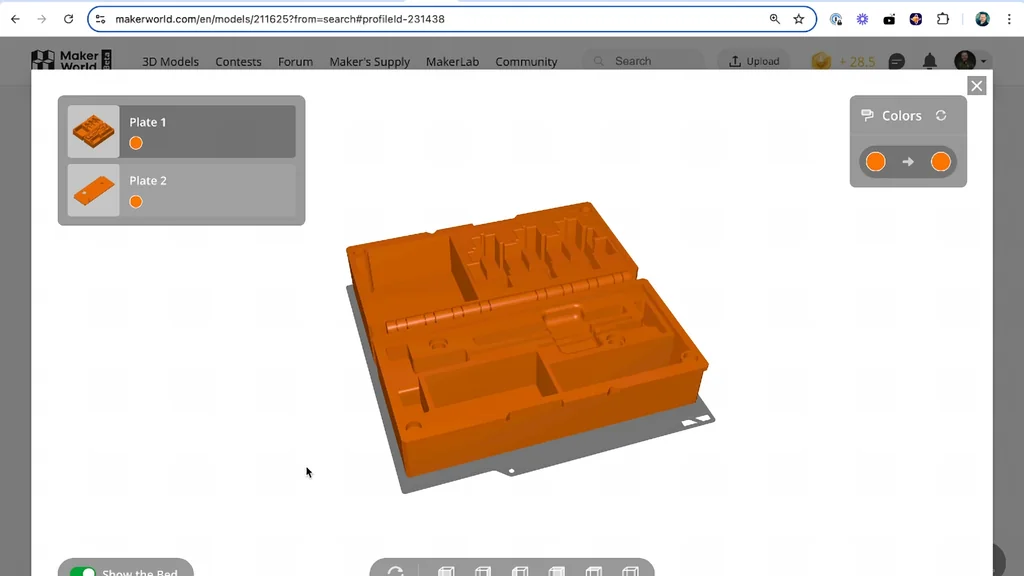Go forward in browser history
The image size is (1024, 576).
(x=42, y=19)
